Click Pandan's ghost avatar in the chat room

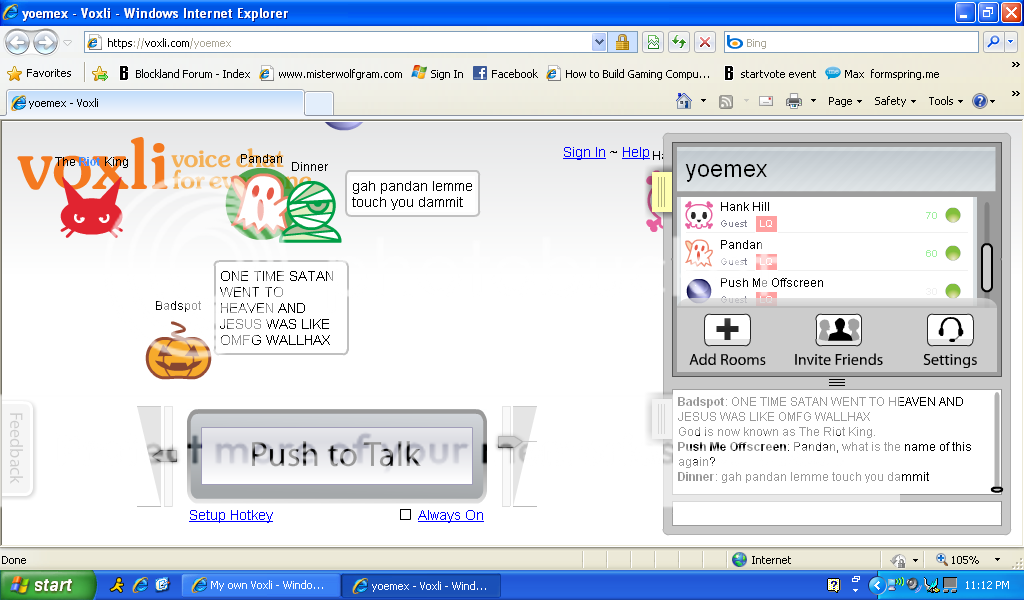(260, 204)
